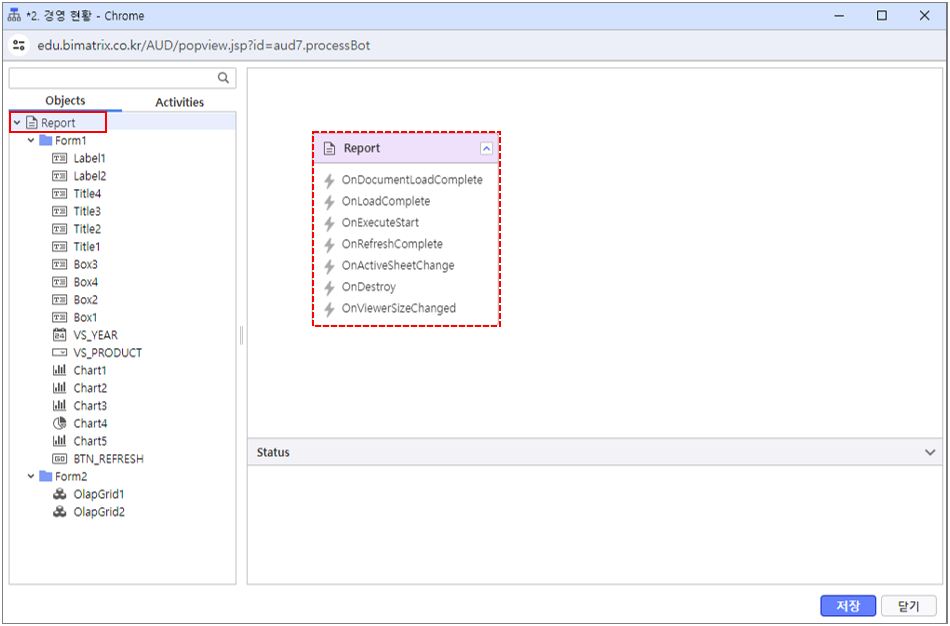This screenshot has height=626, width=950.
Task: Collapse the Report tree node
Action: [18, 123]
